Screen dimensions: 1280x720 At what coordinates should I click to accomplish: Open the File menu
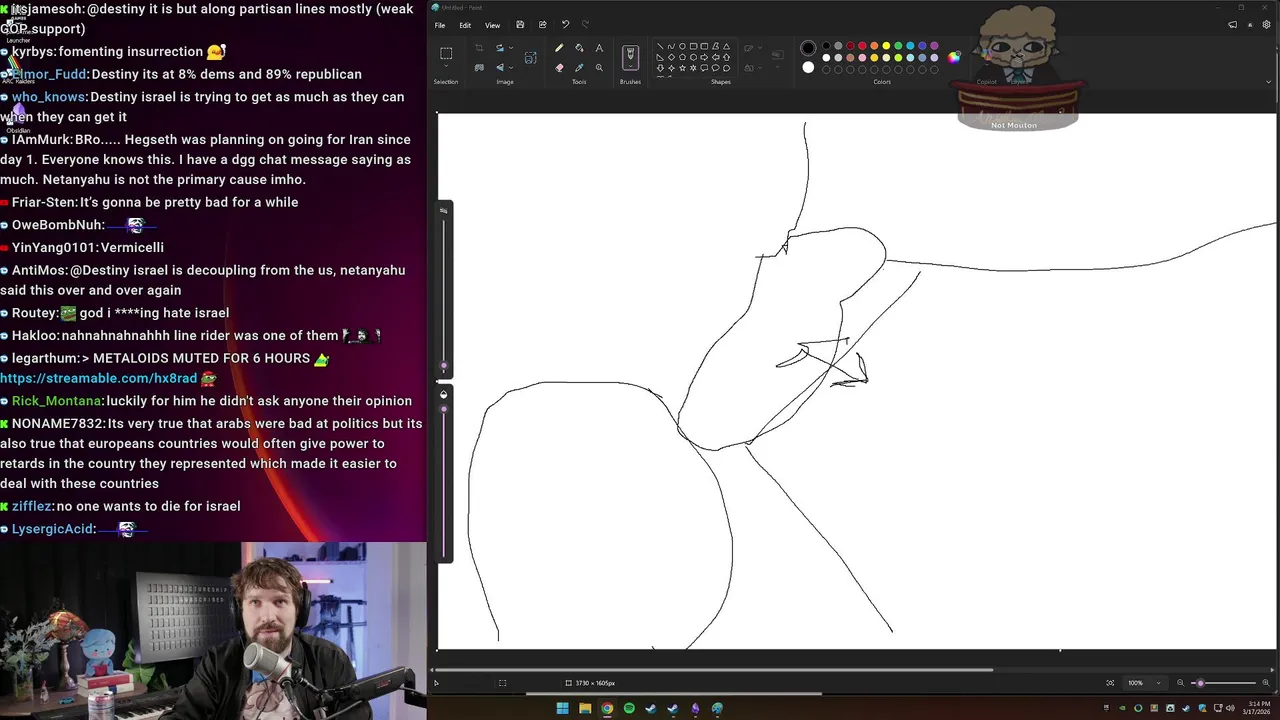coord(440,25)
